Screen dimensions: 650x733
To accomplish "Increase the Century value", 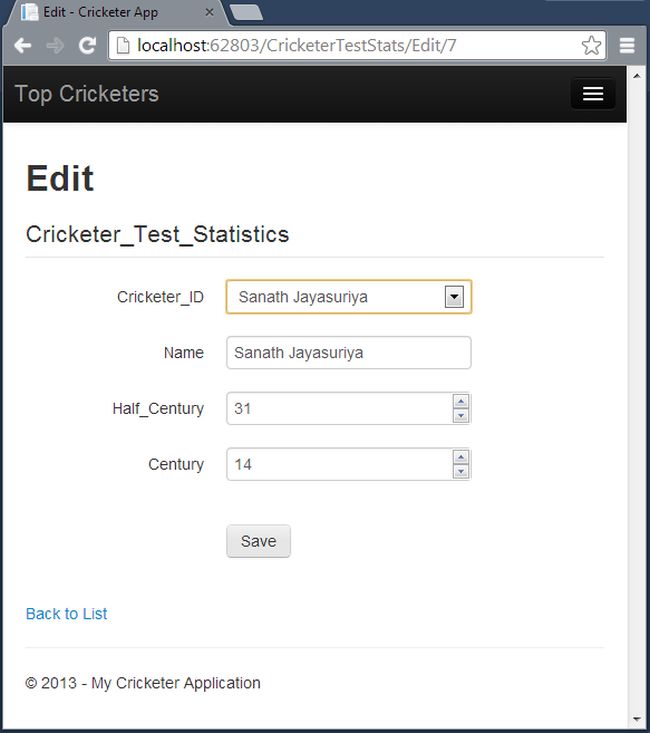I will [x=461, y=458].
